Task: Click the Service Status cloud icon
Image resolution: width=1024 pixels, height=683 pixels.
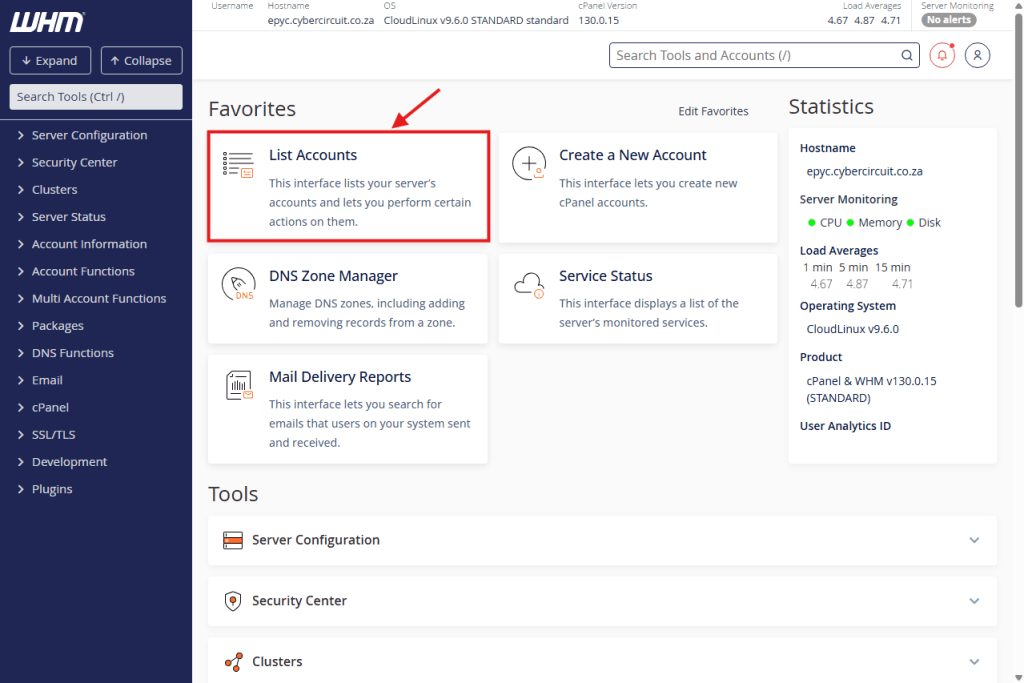Action: click(x=528, y=285)
